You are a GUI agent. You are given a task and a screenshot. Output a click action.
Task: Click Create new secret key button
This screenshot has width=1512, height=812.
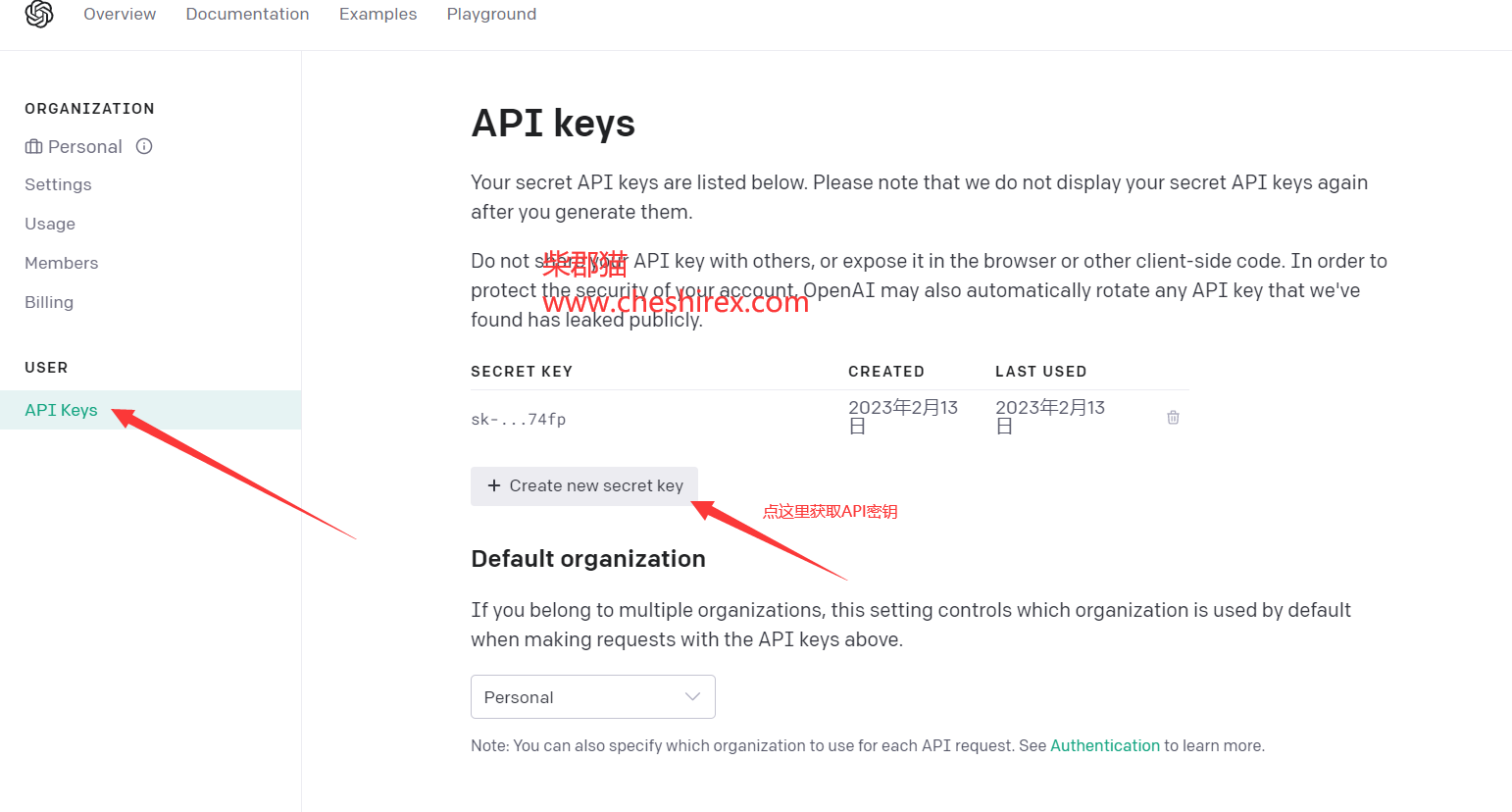pos(584,486)
